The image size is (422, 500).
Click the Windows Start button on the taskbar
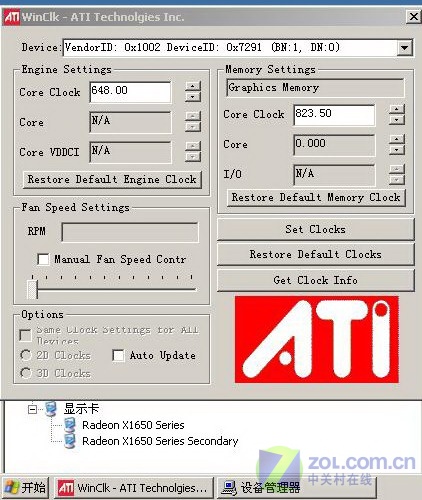pyautogui.click(x=25, y=488)
